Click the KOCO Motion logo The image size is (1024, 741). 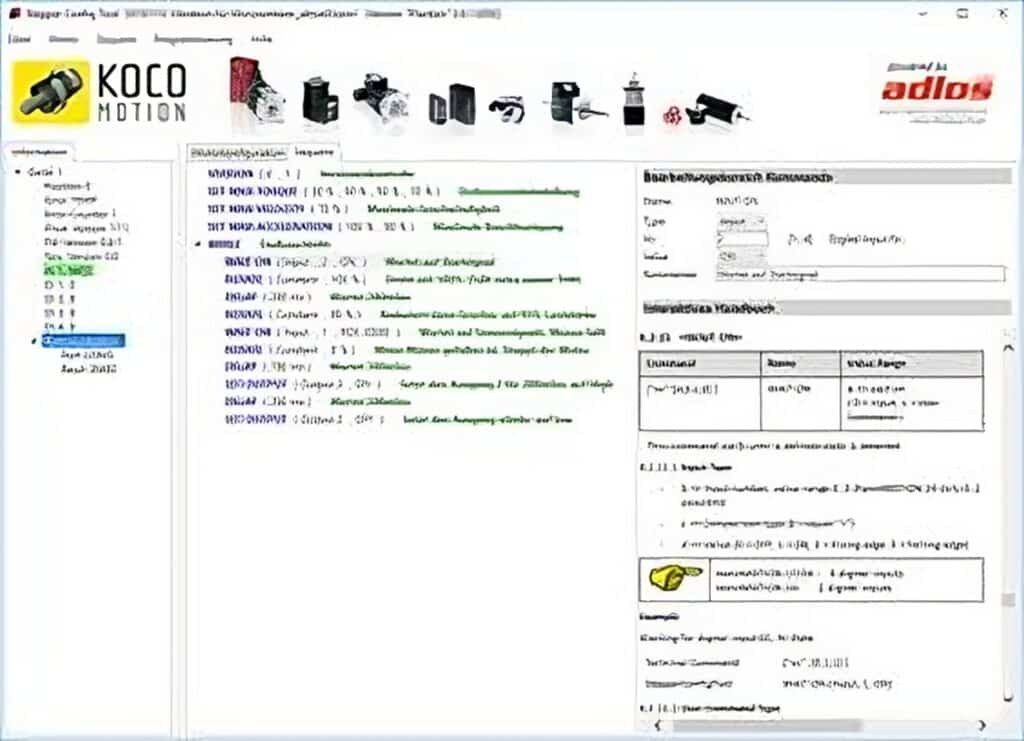pyautogui.click(x=100, y=93)
